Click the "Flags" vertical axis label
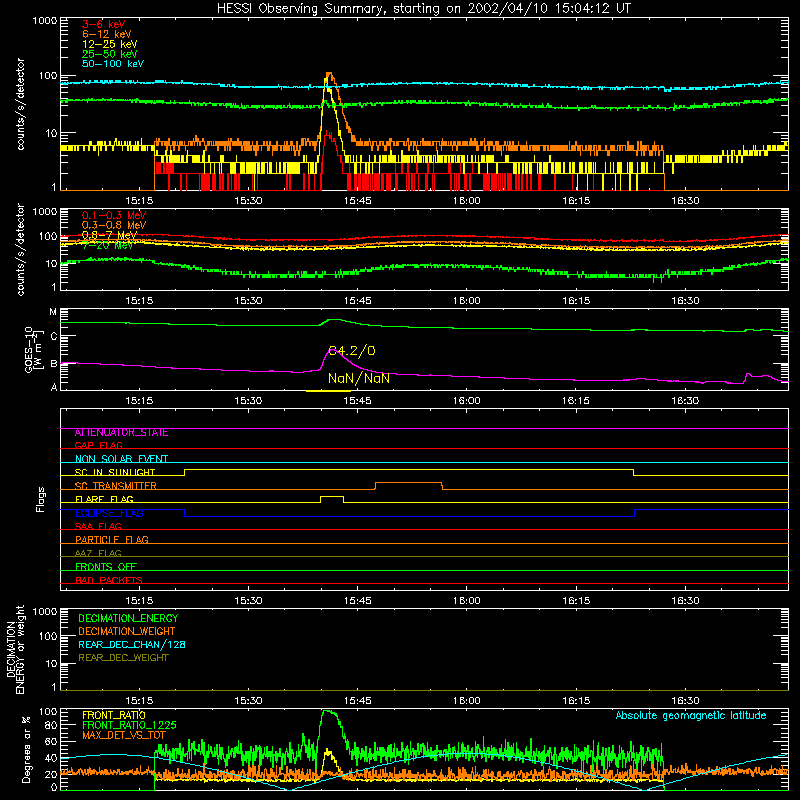Image resolution: width=800 pixels, height=800 pixels. coord(41,499)
